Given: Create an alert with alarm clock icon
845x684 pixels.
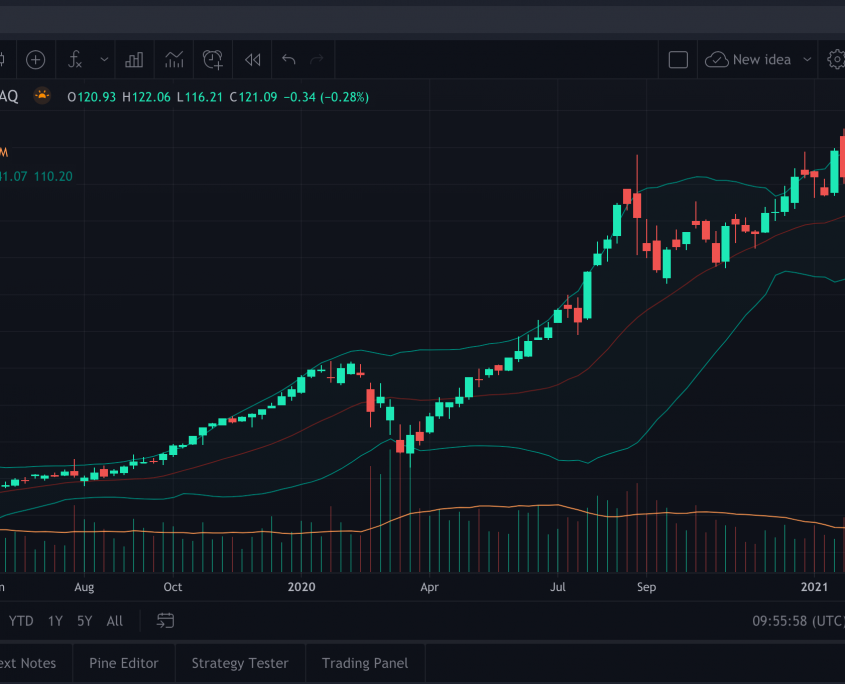Looking at the screenshot, I should coord(212,60).
